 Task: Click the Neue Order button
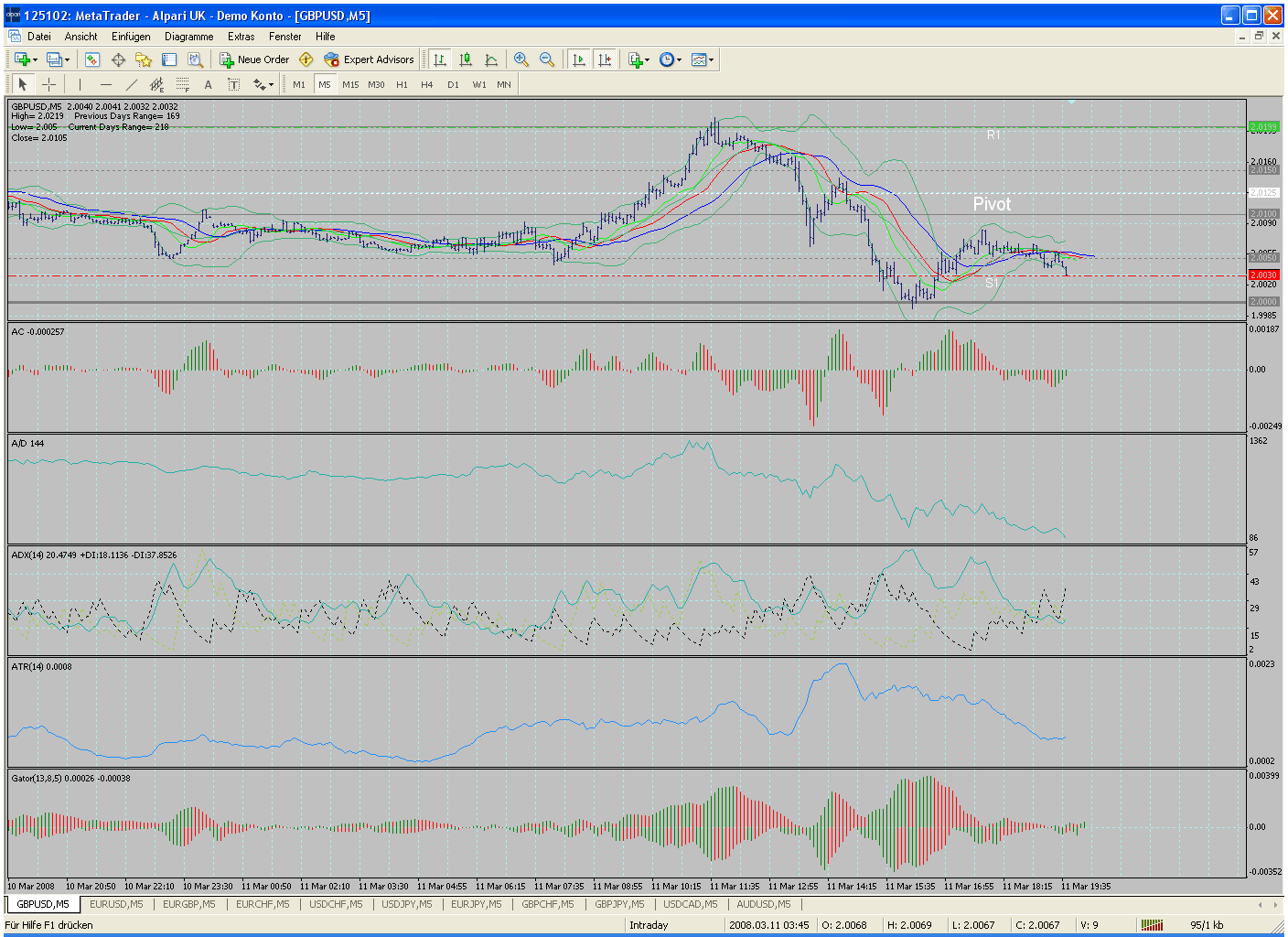(x=254, y=59)
